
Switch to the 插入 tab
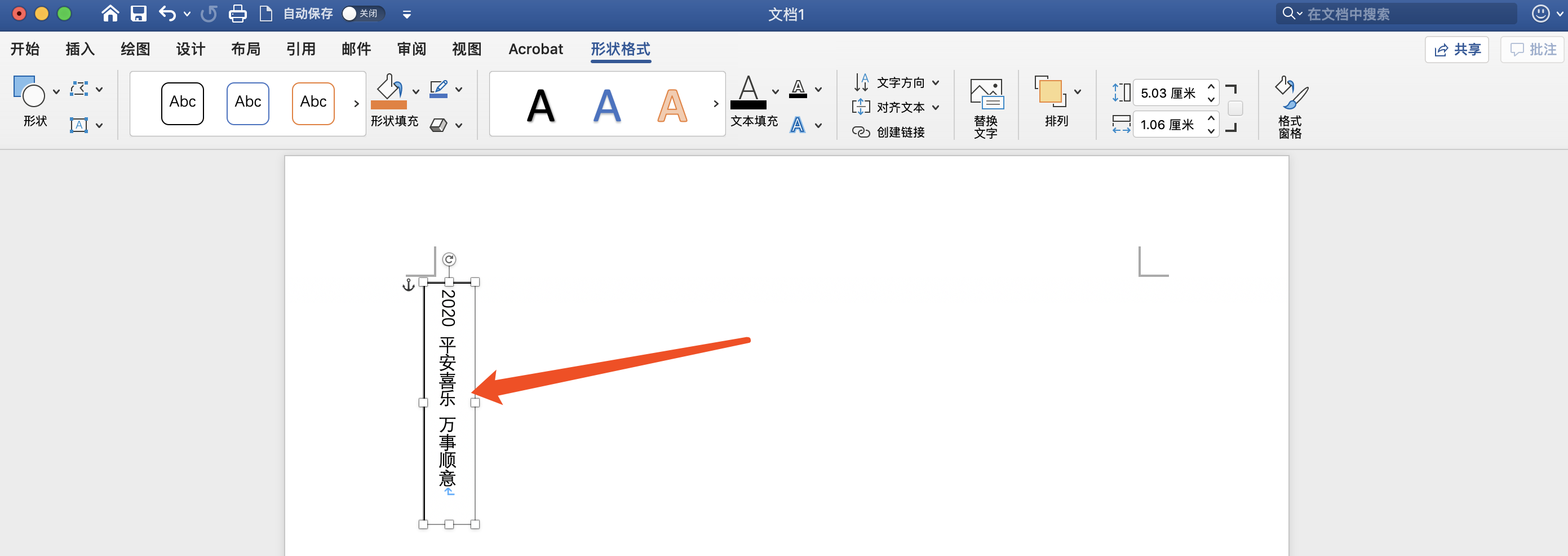point(81,48)
